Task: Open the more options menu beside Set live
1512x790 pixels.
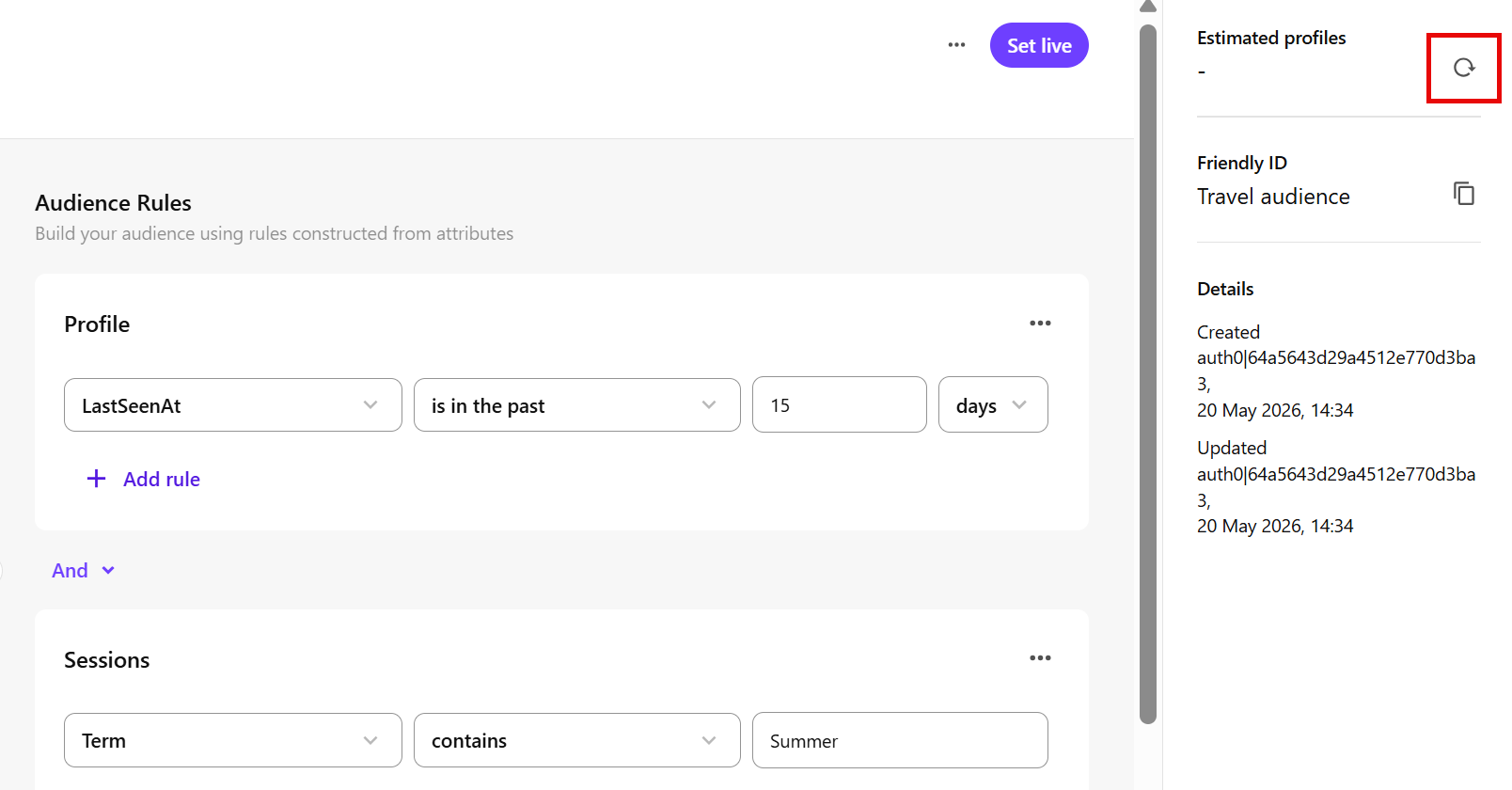Action: point(956,45)
